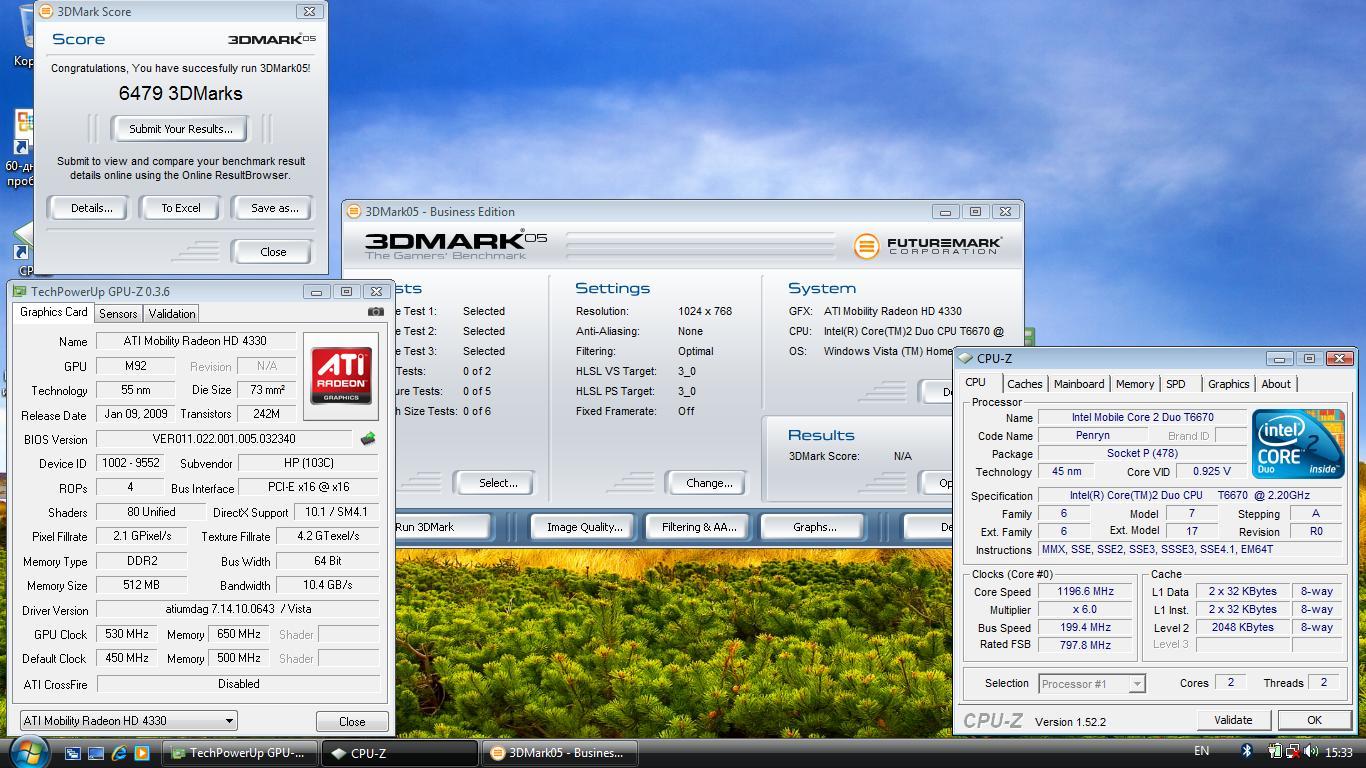Viewport: 1366px width, 768px height.
Task: Click the BIOS save chip icon in GPU-Z
Action: (368, 439)
